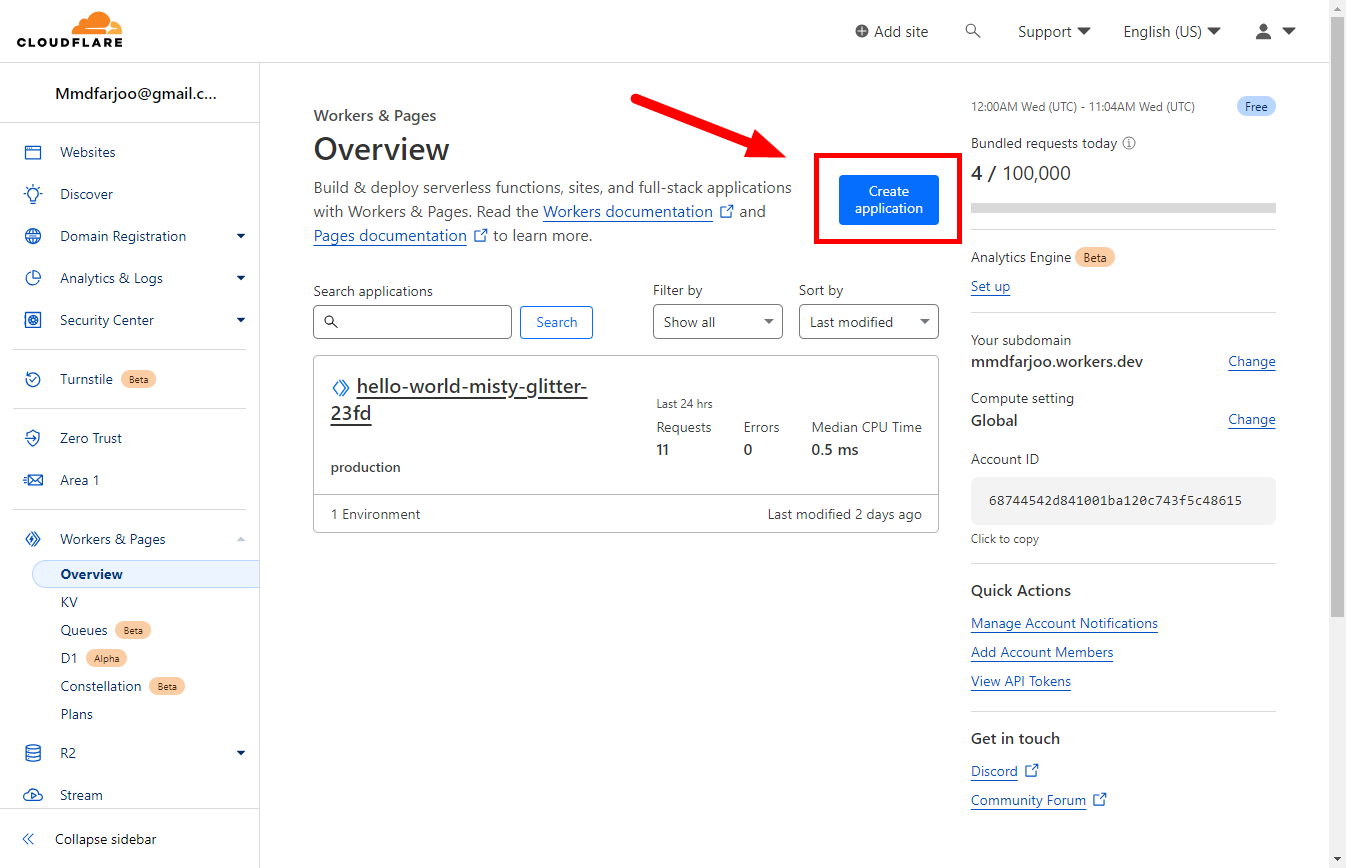Open the Discord link

coord(994,771)
